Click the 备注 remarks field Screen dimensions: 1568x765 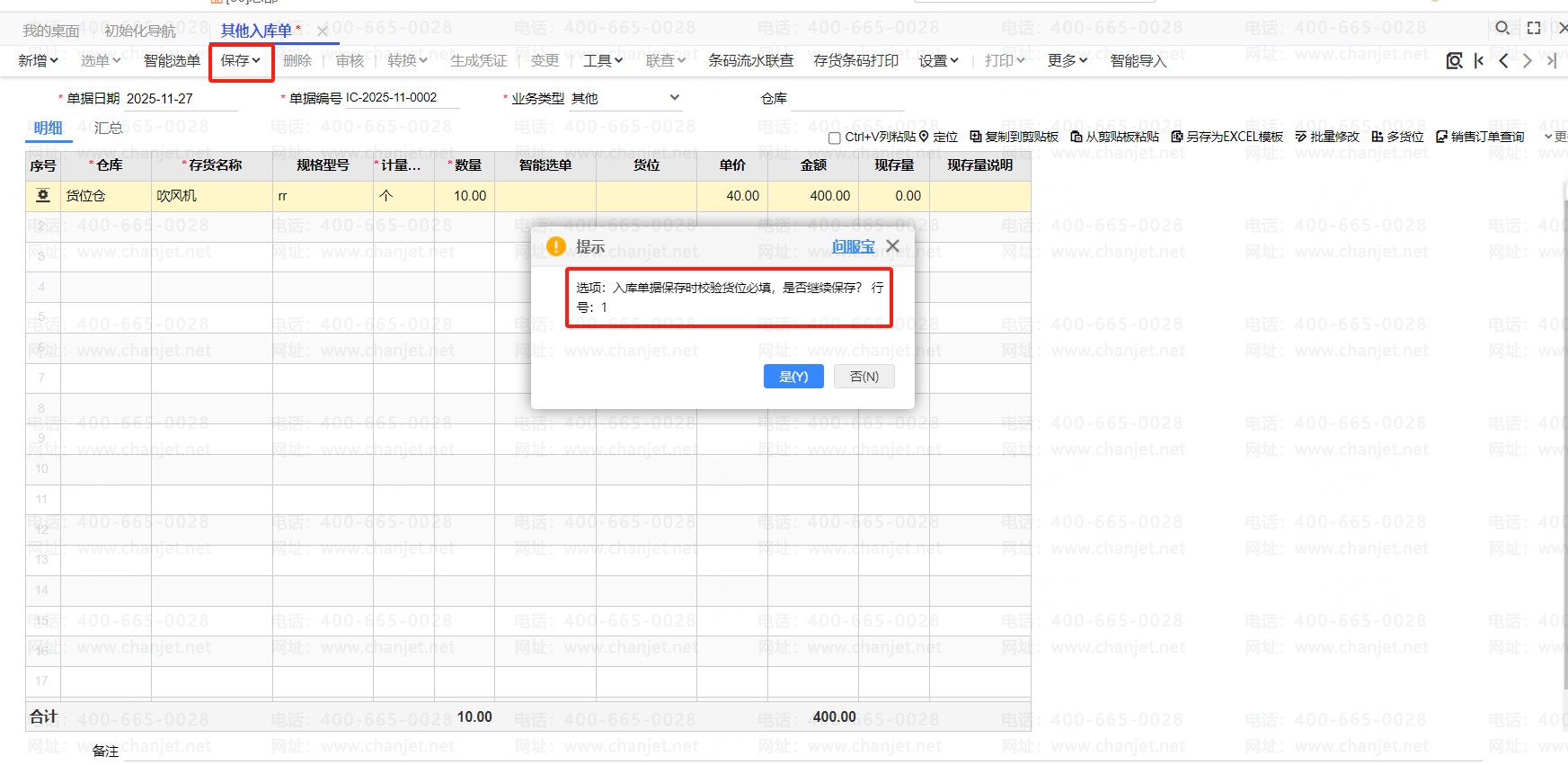coord(802,751)
